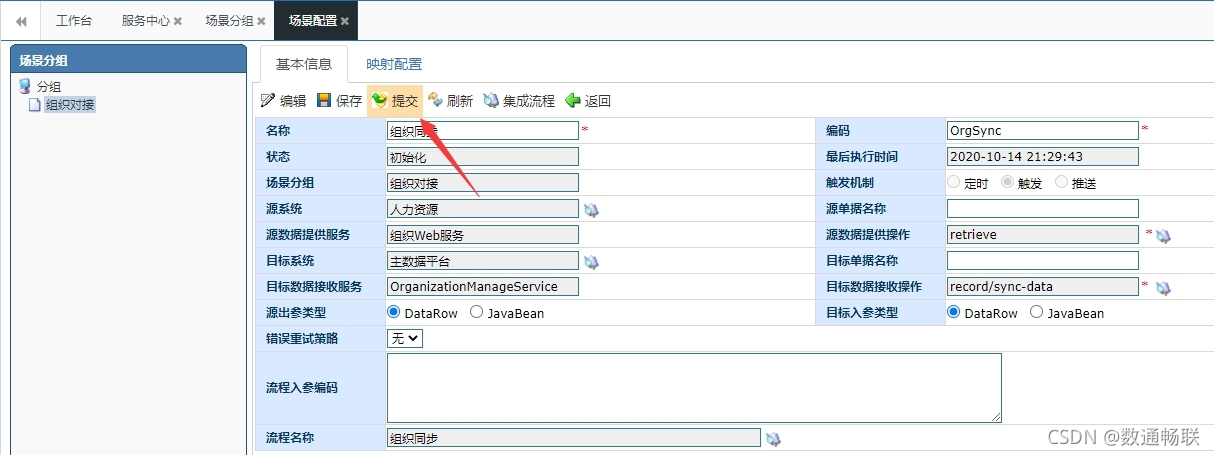Open the integration flow (集成流程) button
1215x455 pixels.
click(x=518, y=101)
